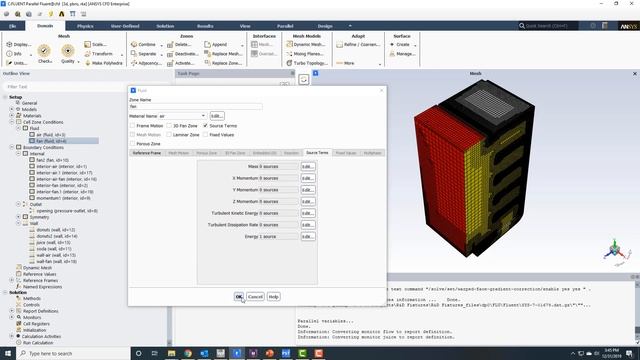Click the mesh Info icon
The image size is (640, 360).
(9, 54)
